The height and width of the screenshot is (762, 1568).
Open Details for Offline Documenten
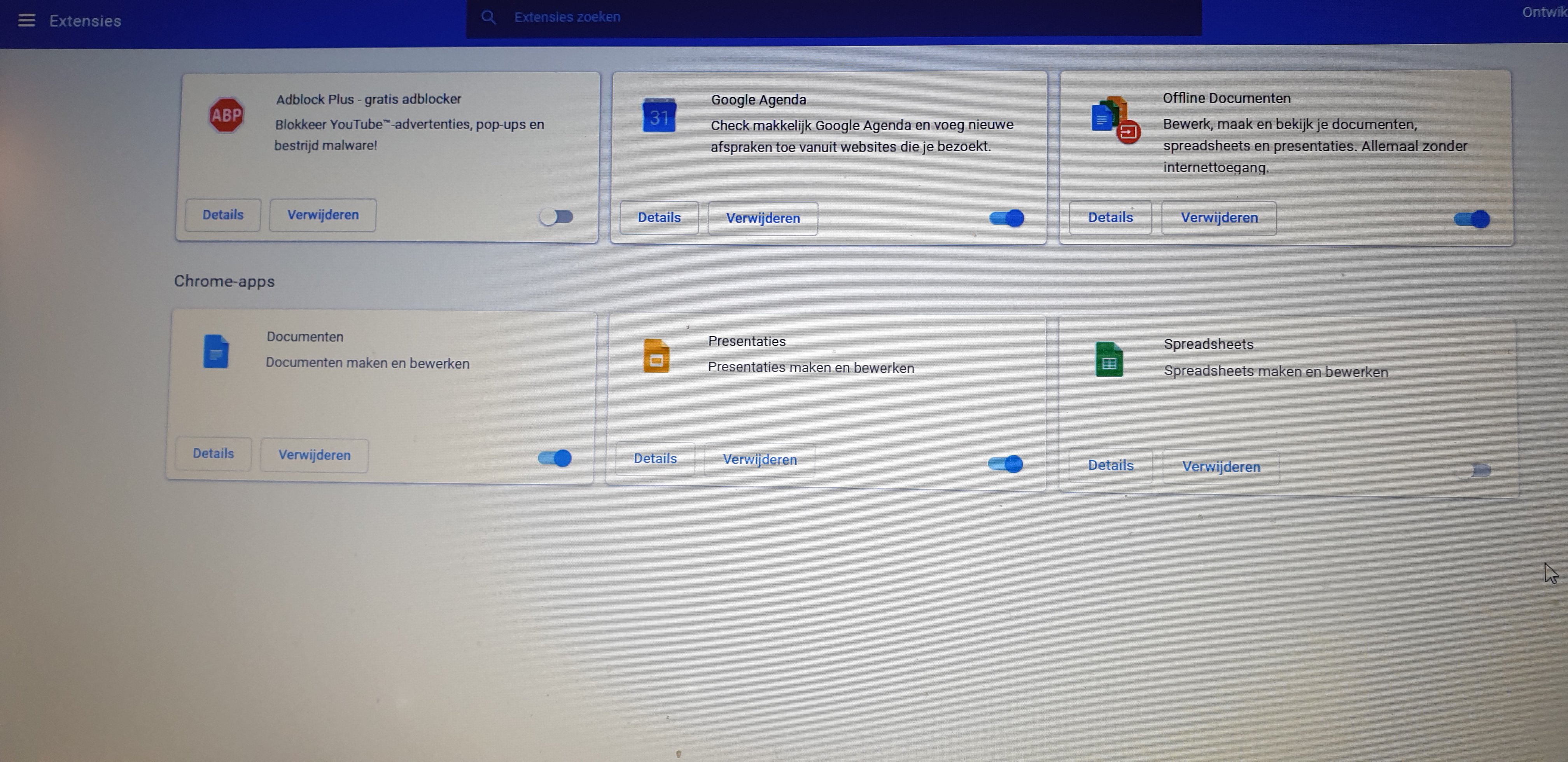[x=1110, y=217]
